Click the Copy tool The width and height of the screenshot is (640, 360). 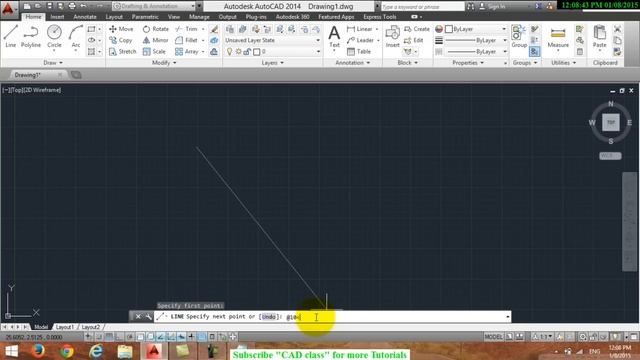click(x=121, y=40)
